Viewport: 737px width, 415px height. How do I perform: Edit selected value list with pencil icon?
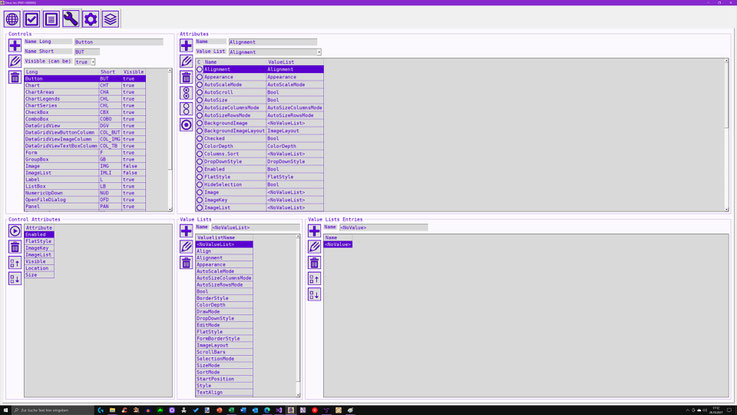coord(186,246)
